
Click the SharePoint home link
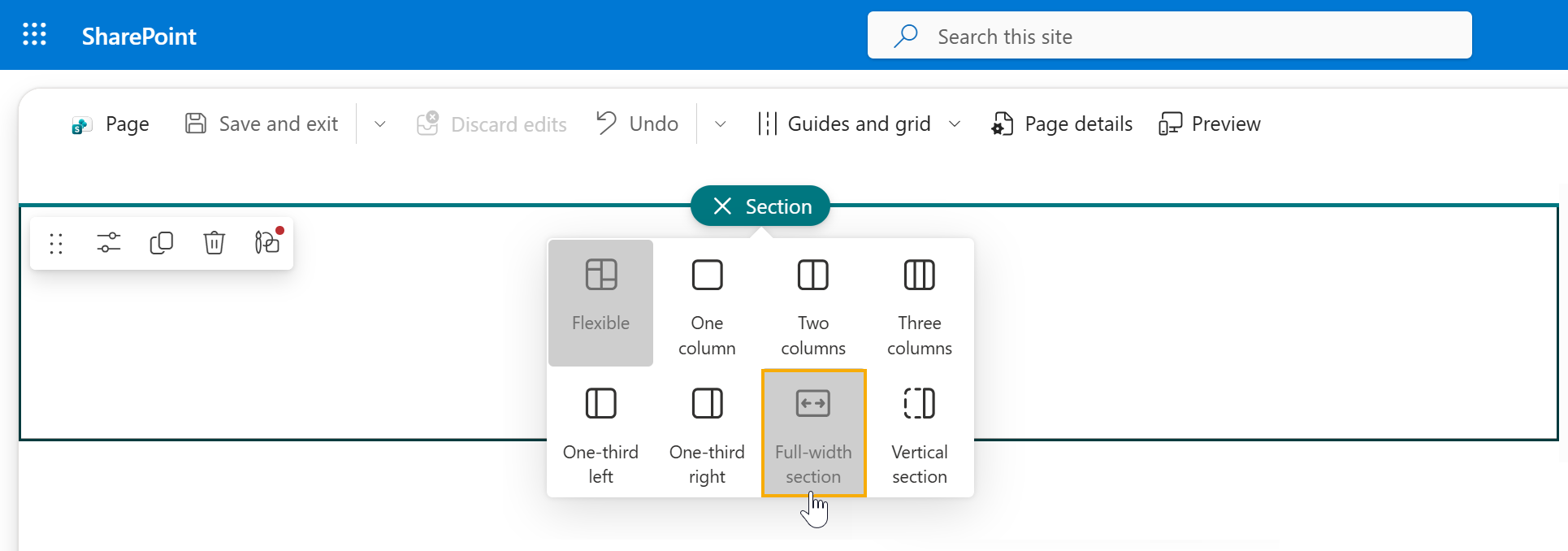coord(139,37)
